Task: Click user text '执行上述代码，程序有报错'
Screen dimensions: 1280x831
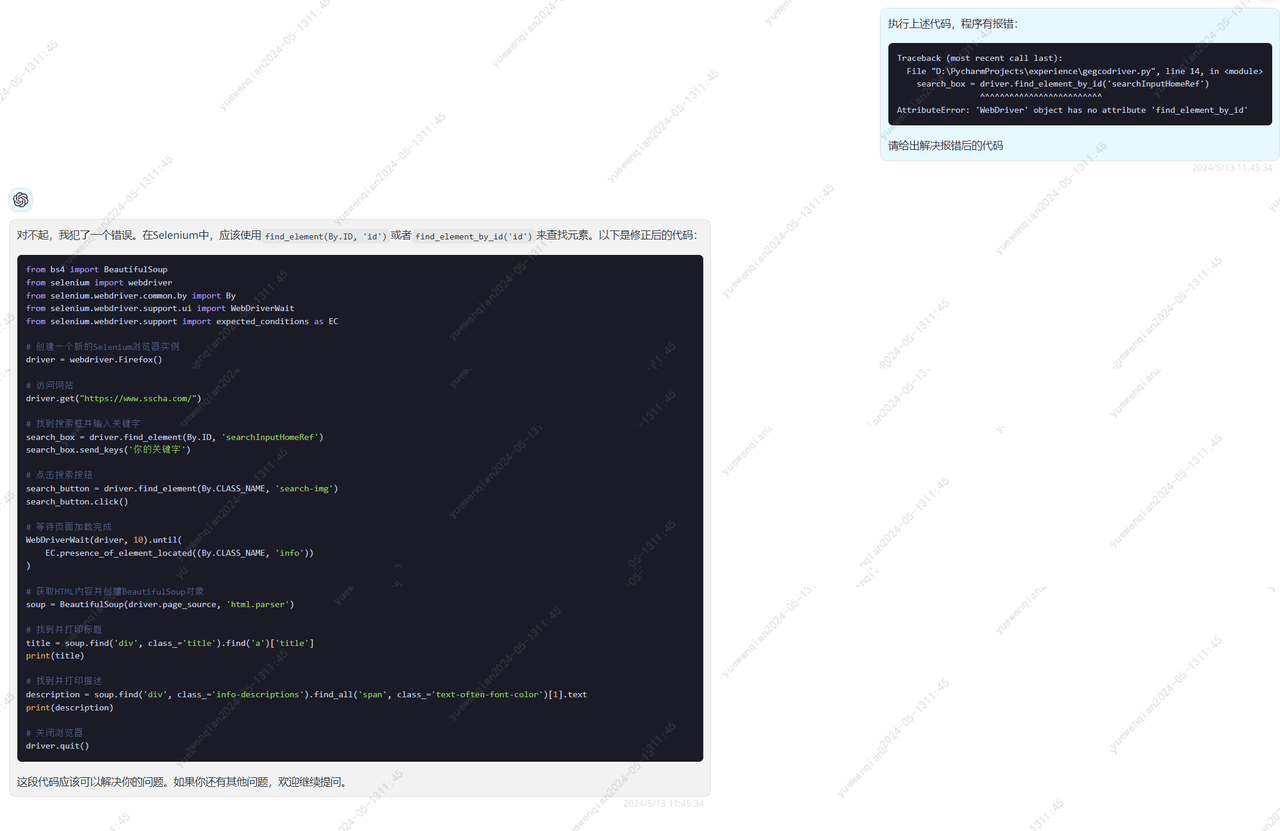Action: point(953,24)
